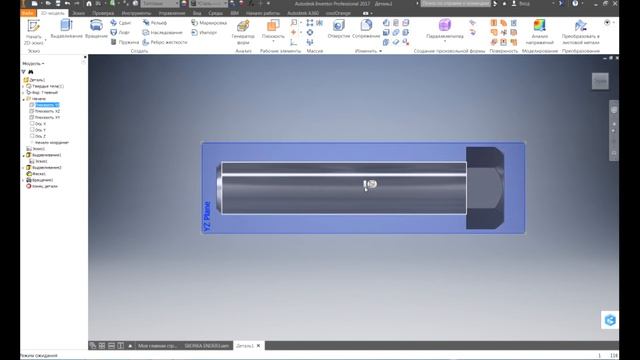This screenshot has height=360, width=640.
Task: Close the Деталь1 document tab
Action: [x=258, y=346]
